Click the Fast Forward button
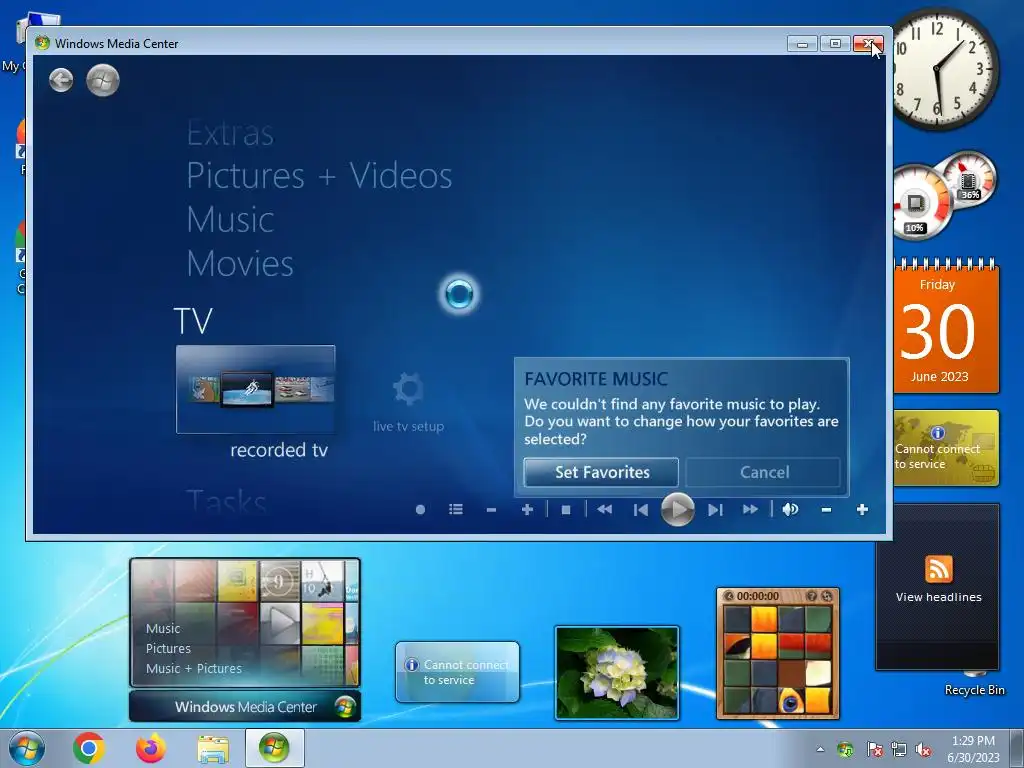 (x=750, y=509)
